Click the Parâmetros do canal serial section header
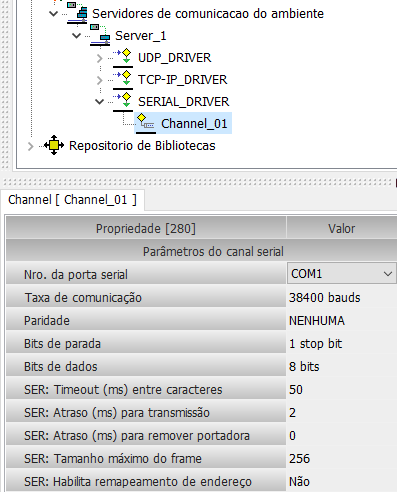397x492 pixels. [201, 251]
